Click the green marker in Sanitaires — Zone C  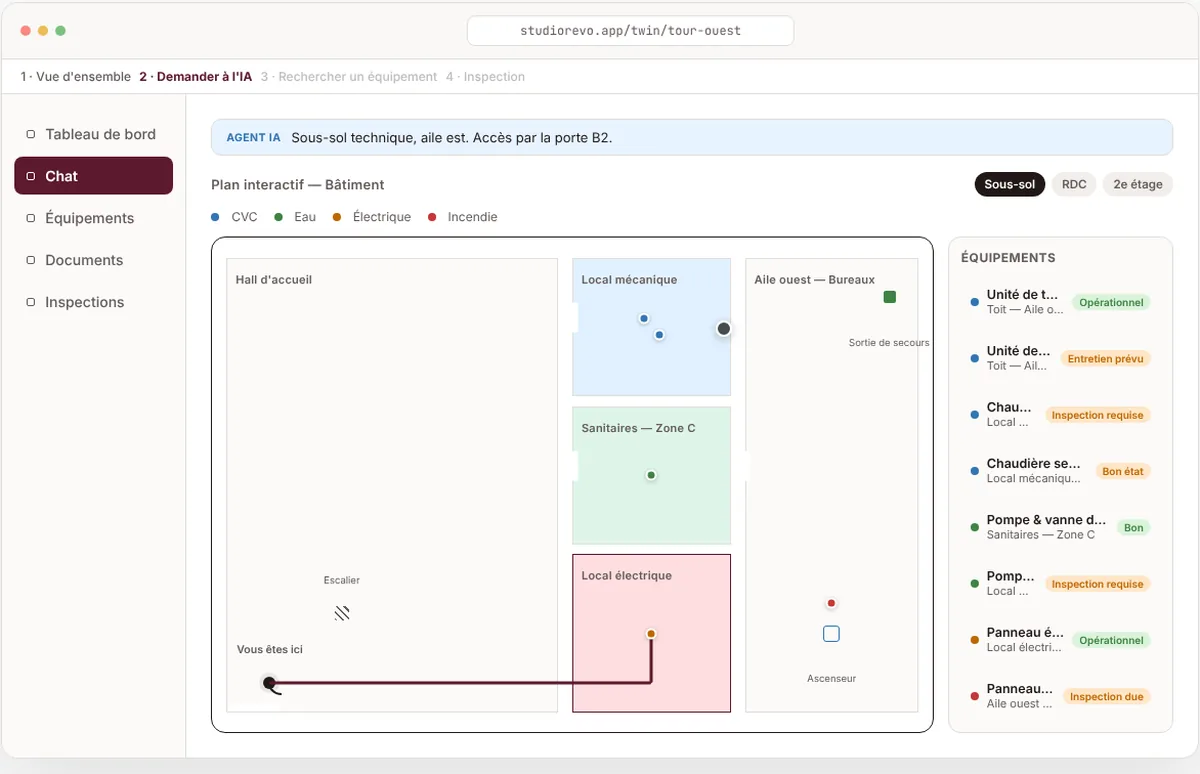[651, 475]
